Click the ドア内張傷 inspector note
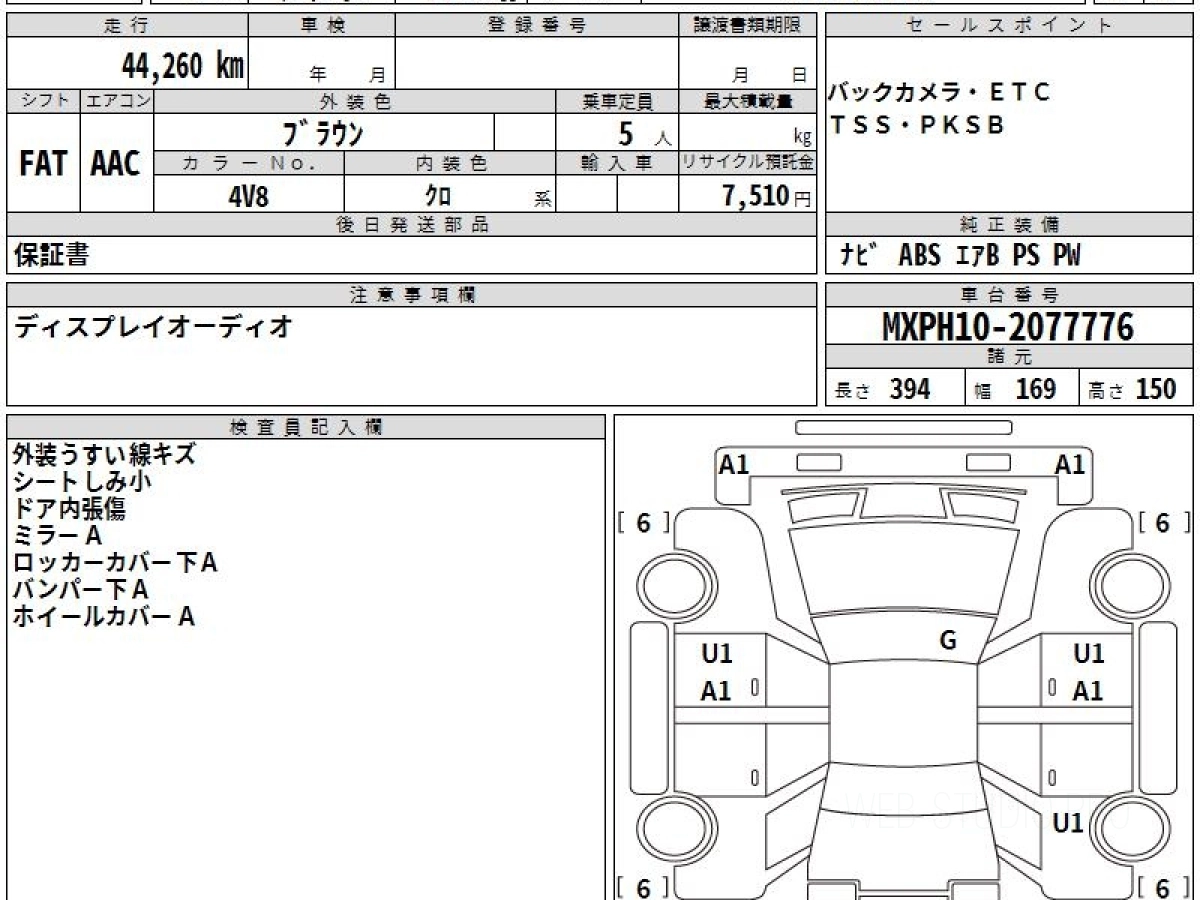 pyautogui.click(x=69, y=509)
